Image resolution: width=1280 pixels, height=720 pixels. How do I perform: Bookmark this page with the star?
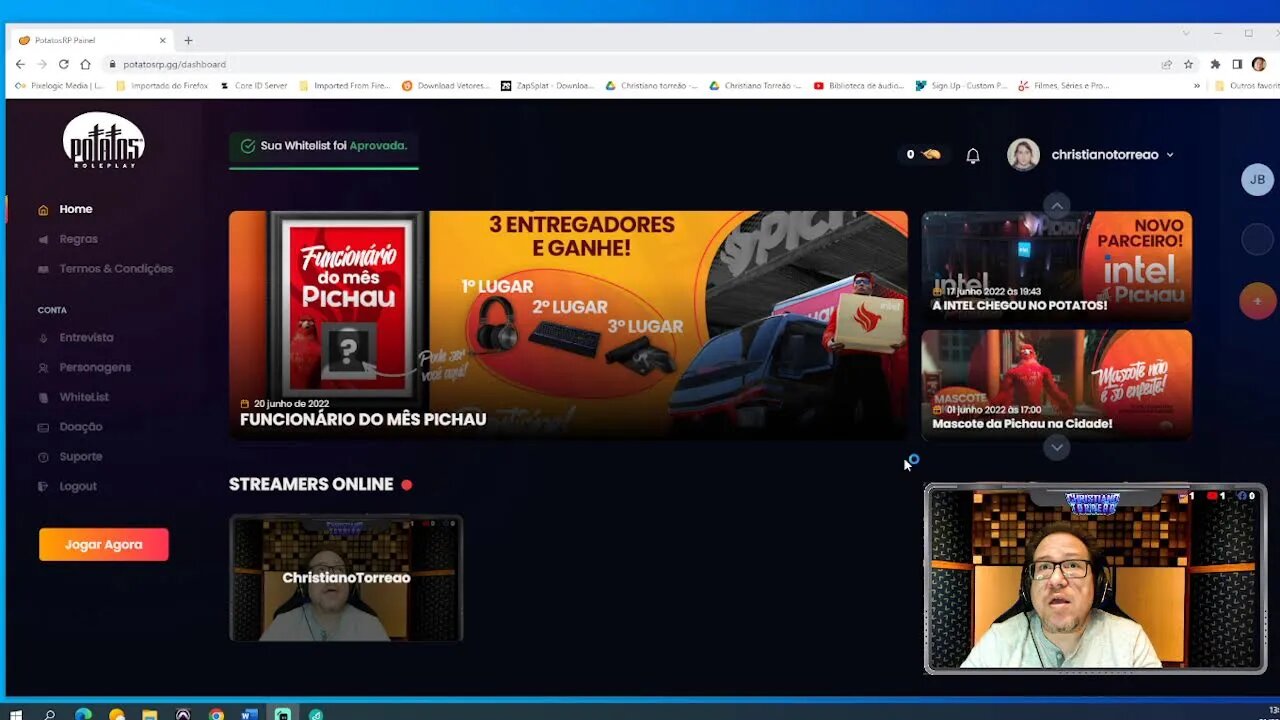(1188, 64)
